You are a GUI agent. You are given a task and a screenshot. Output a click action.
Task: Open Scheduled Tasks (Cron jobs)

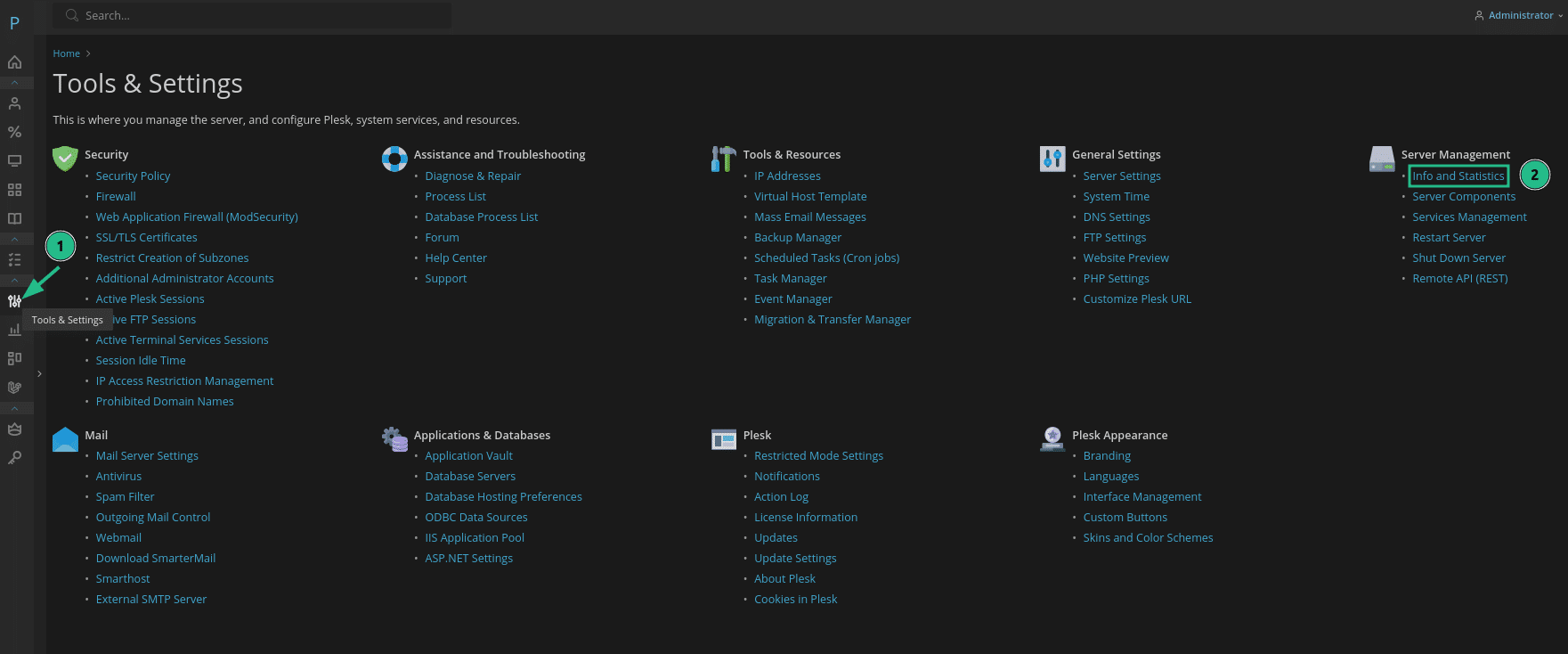coord(826,258)
